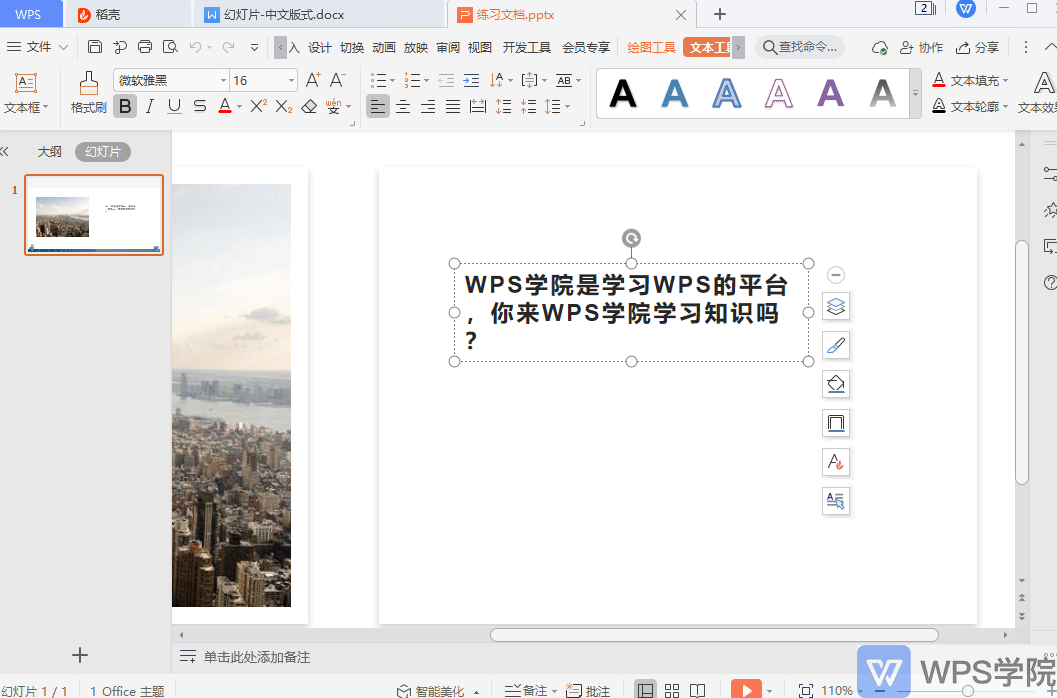Click the rotate handle above the text box

pyautogui.click(x=632, y=238)
